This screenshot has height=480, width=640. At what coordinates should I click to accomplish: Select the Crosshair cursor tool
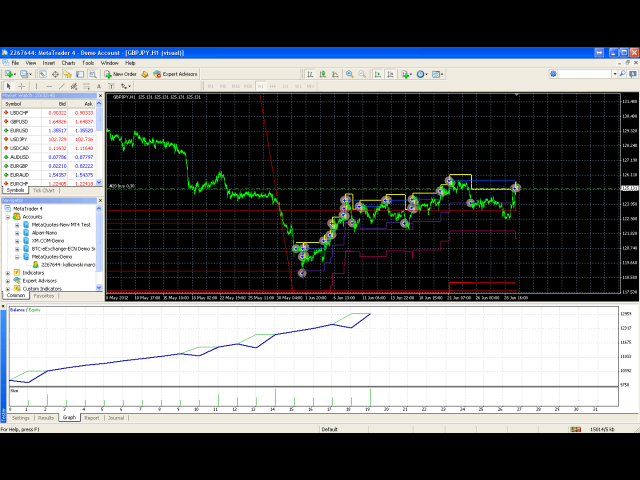[21, 86]
